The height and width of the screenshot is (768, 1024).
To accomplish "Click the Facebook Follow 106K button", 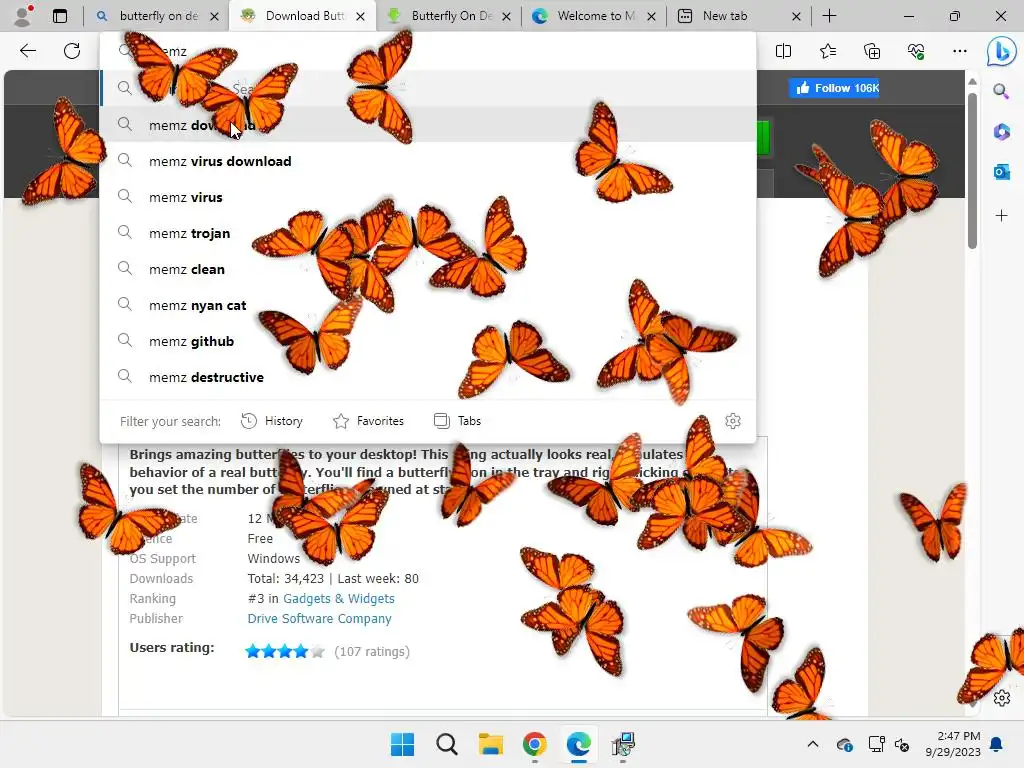I will click(x=834, y=88).
